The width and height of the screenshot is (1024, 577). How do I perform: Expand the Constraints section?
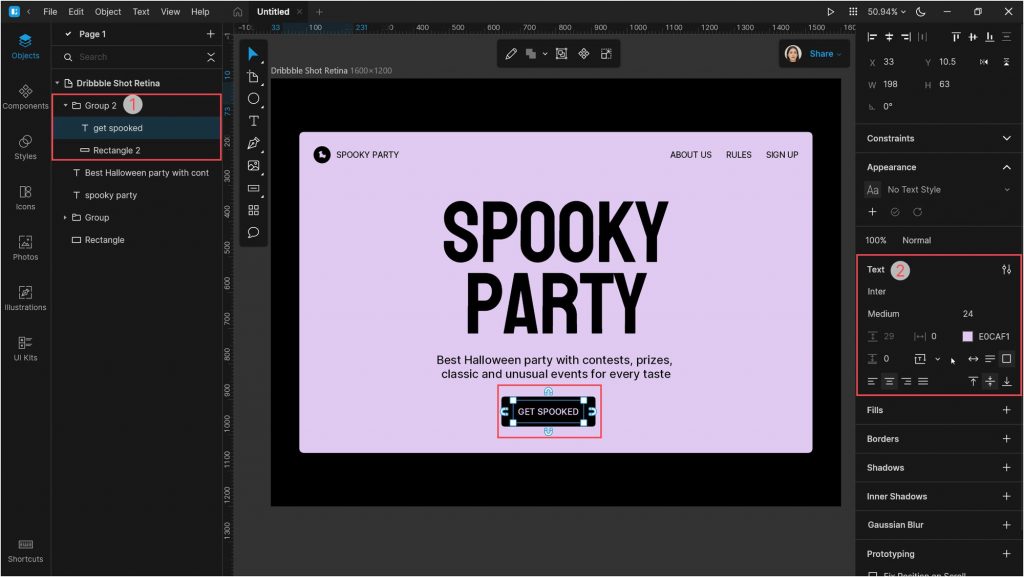[1006, 138]
